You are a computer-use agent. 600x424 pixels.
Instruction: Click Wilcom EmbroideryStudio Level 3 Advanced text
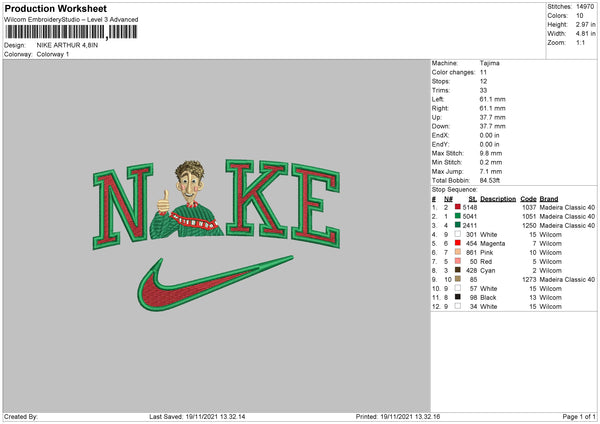click(71, 20)
